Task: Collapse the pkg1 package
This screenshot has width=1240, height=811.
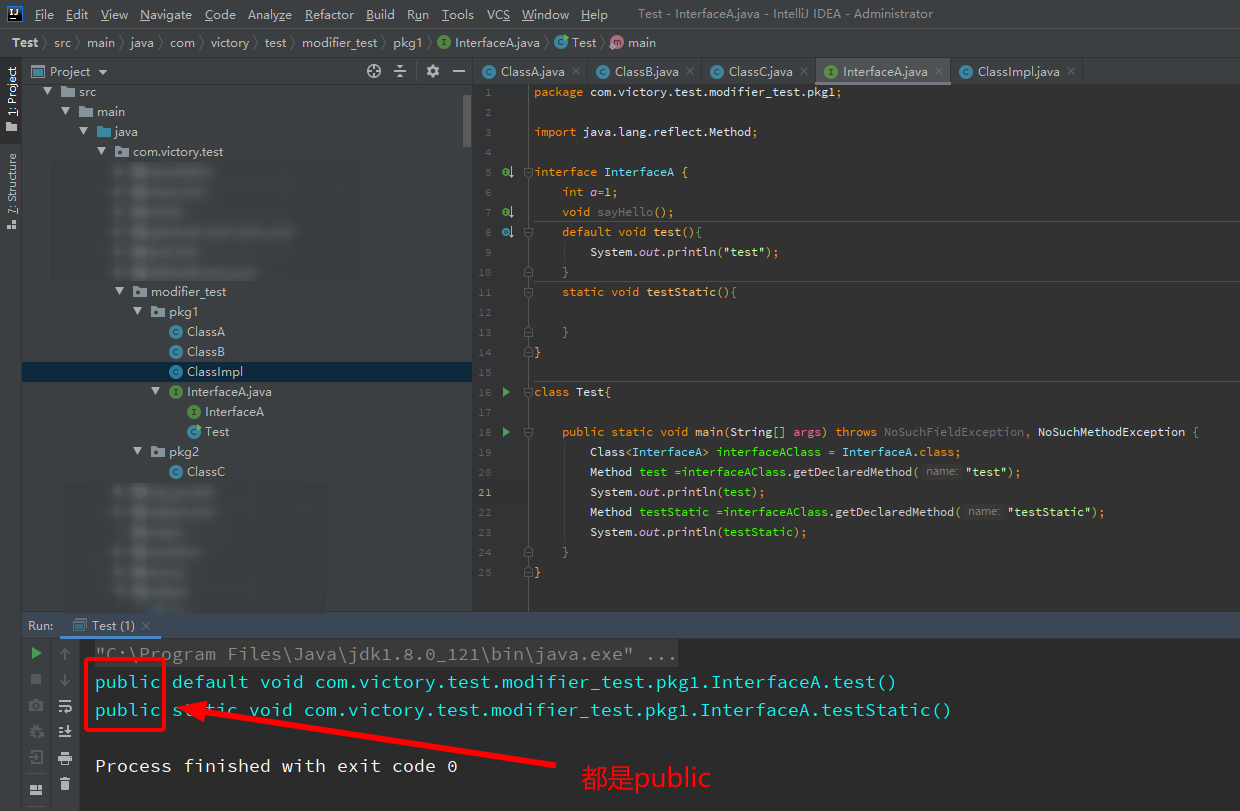Action: click(137, 311)
